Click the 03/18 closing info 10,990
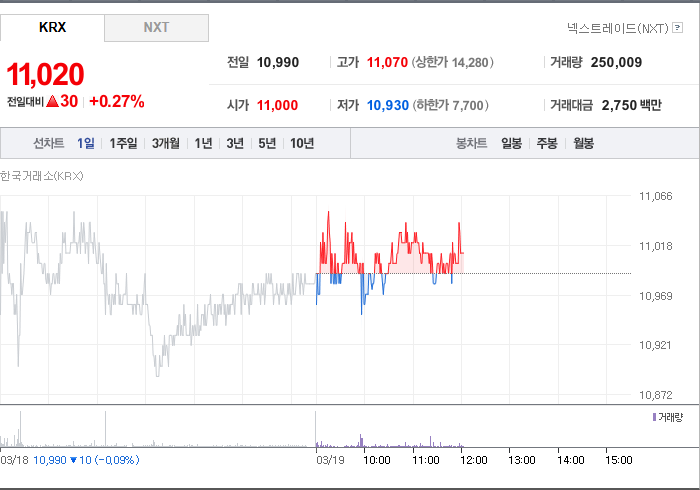Screen dimensions: 700x490 pyautogui.click(x=50, y=460)
